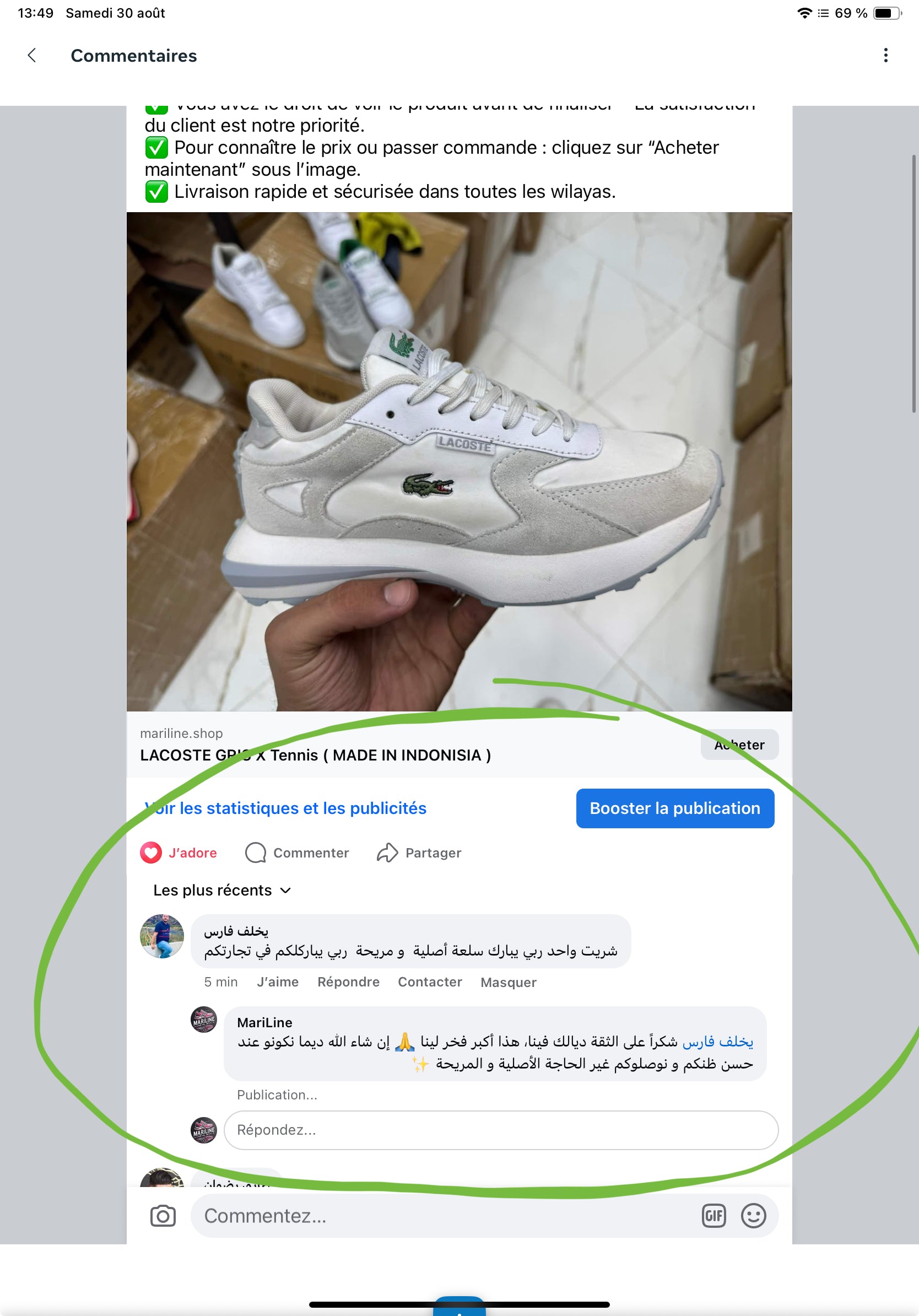This screenshot has height=1316, width=919.
Task: Tap the Partager share arrow icon
Action: point(387,853)
